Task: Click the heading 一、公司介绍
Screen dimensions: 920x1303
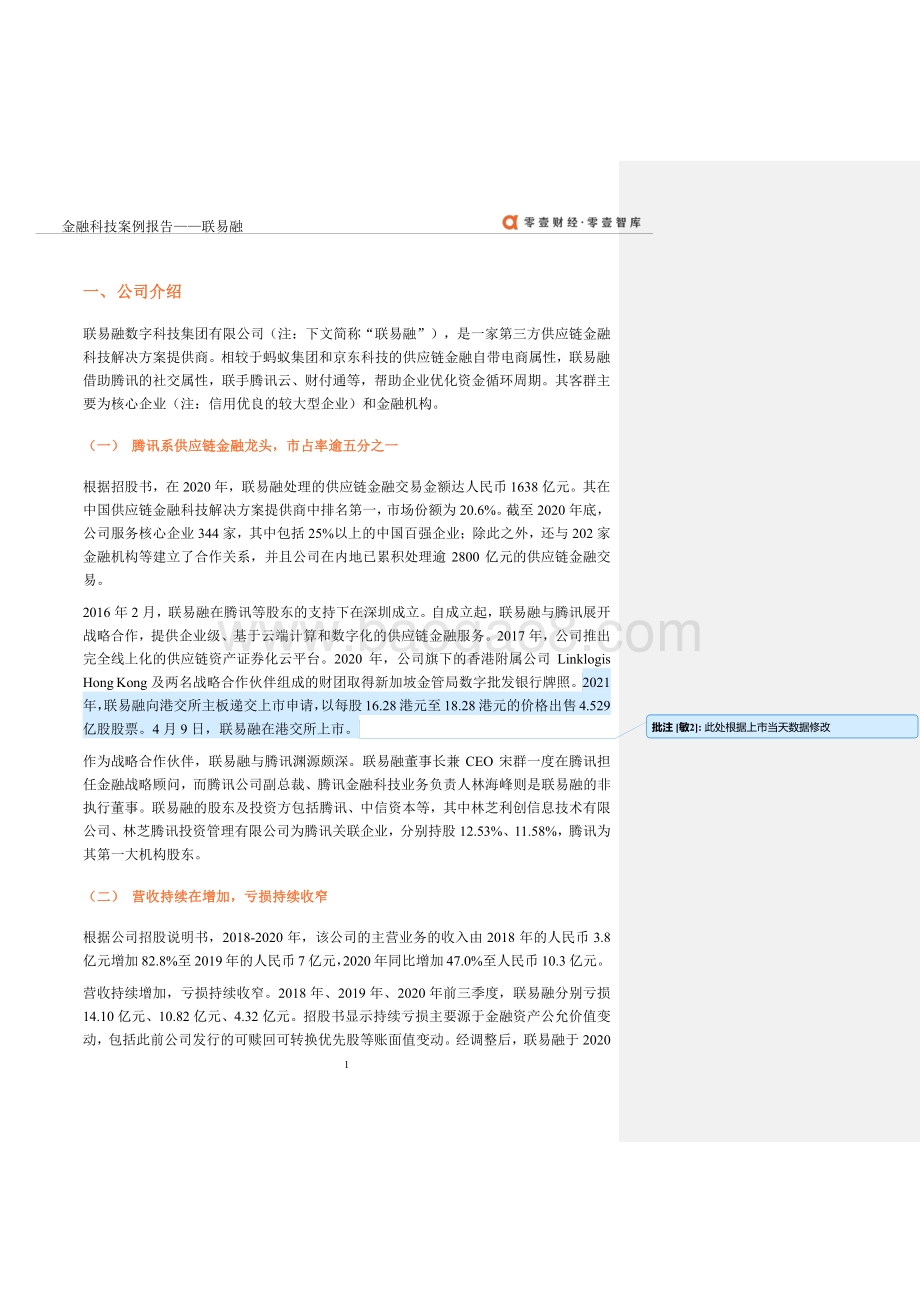Action: point(132,292)
